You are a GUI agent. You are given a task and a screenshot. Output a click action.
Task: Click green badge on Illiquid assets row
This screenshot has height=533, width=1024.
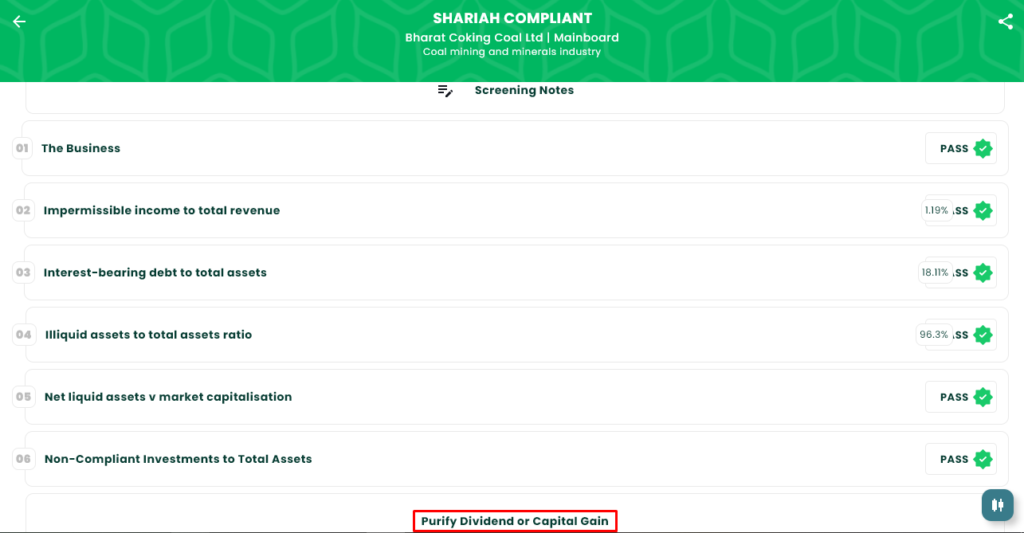click(983, 335)
